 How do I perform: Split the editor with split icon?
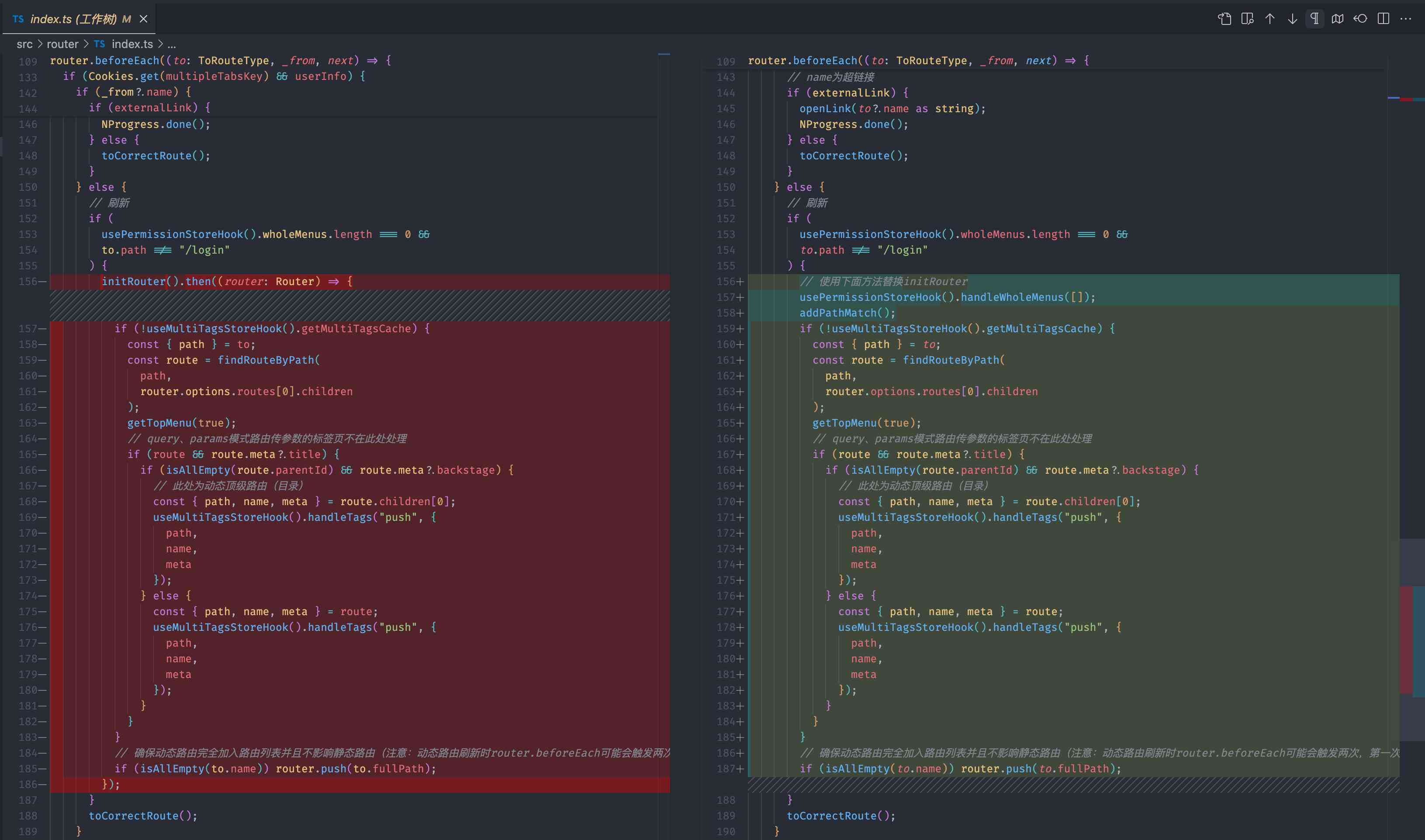tap(1383, 19)
